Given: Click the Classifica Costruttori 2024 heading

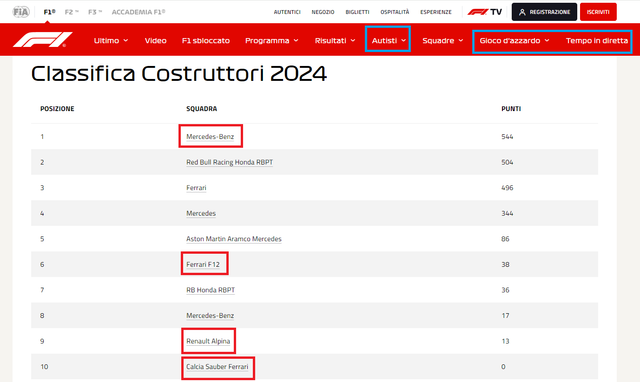Looking at the screenshot, I should tap(179, 74).
